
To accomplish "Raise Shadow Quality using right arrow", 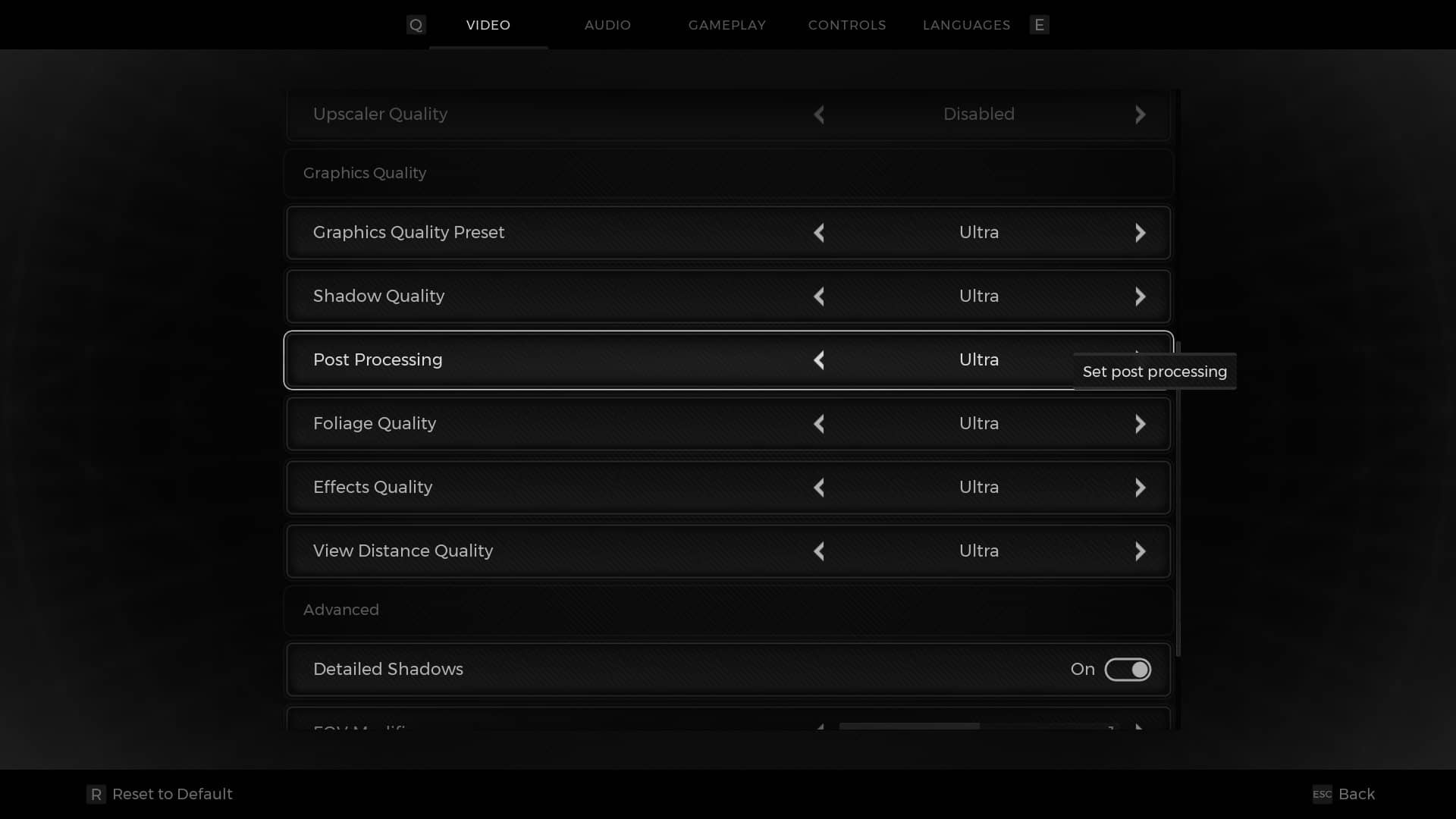I will [x=1140, y=297].
